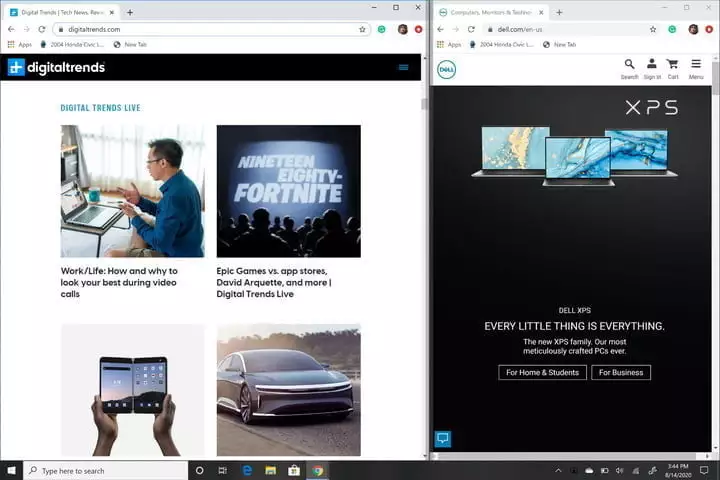The width and height of the screenshot is (720, 480).
Task: Click the Nineteen Eighty-Fortnite thumbnail
Action: (288, 191)
